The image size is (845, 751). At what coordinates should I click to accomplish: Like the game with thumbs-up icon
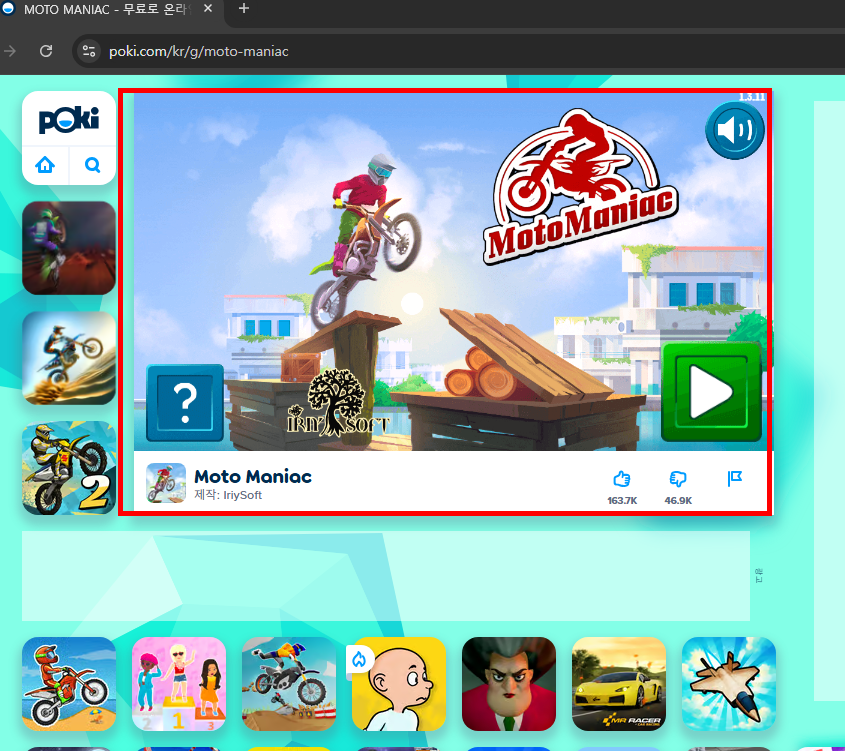coord(622,478)
